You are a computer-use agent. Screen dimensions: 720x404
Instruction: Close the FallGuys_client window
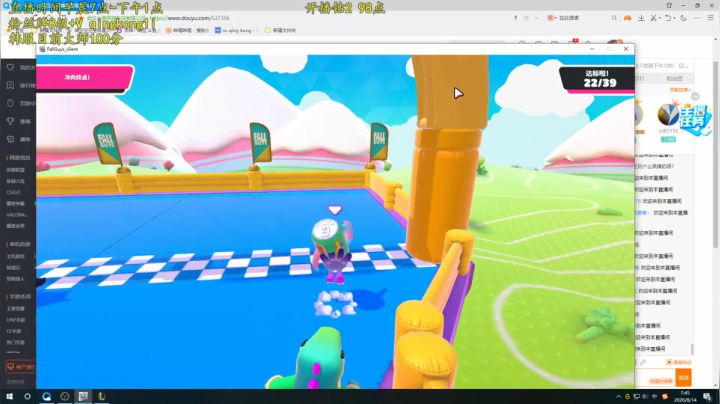[626, 49]
